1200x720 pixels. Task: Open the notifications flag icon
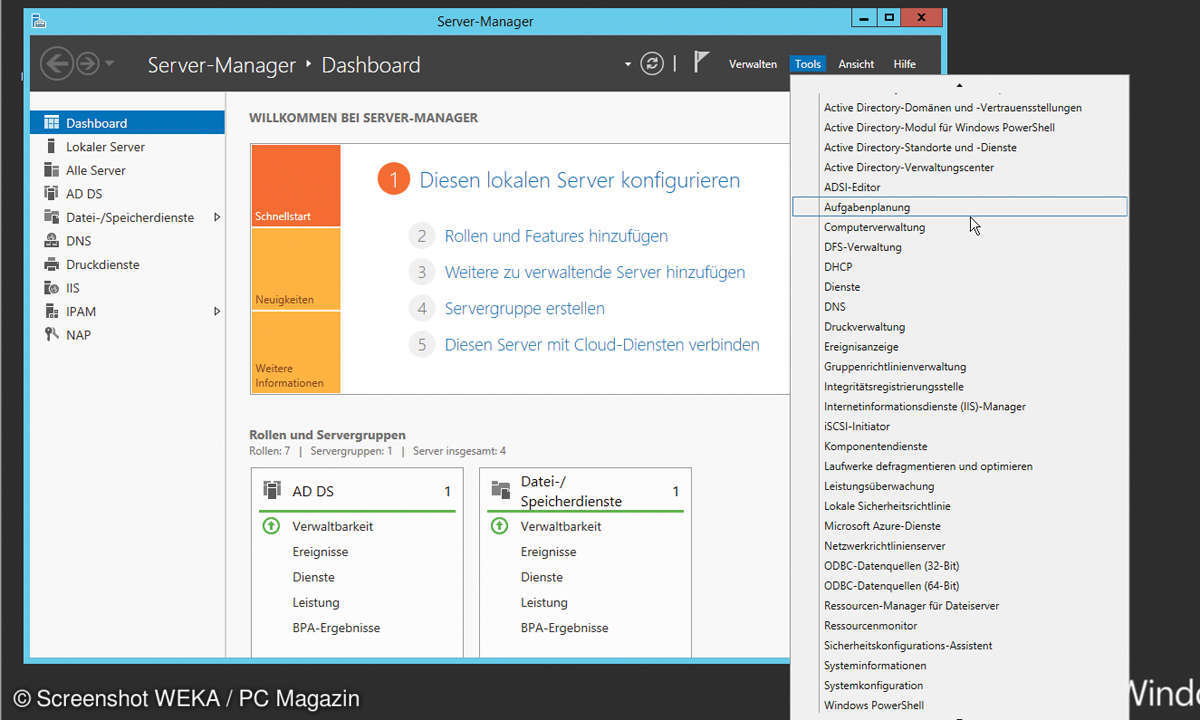click(x=701, y=63)
